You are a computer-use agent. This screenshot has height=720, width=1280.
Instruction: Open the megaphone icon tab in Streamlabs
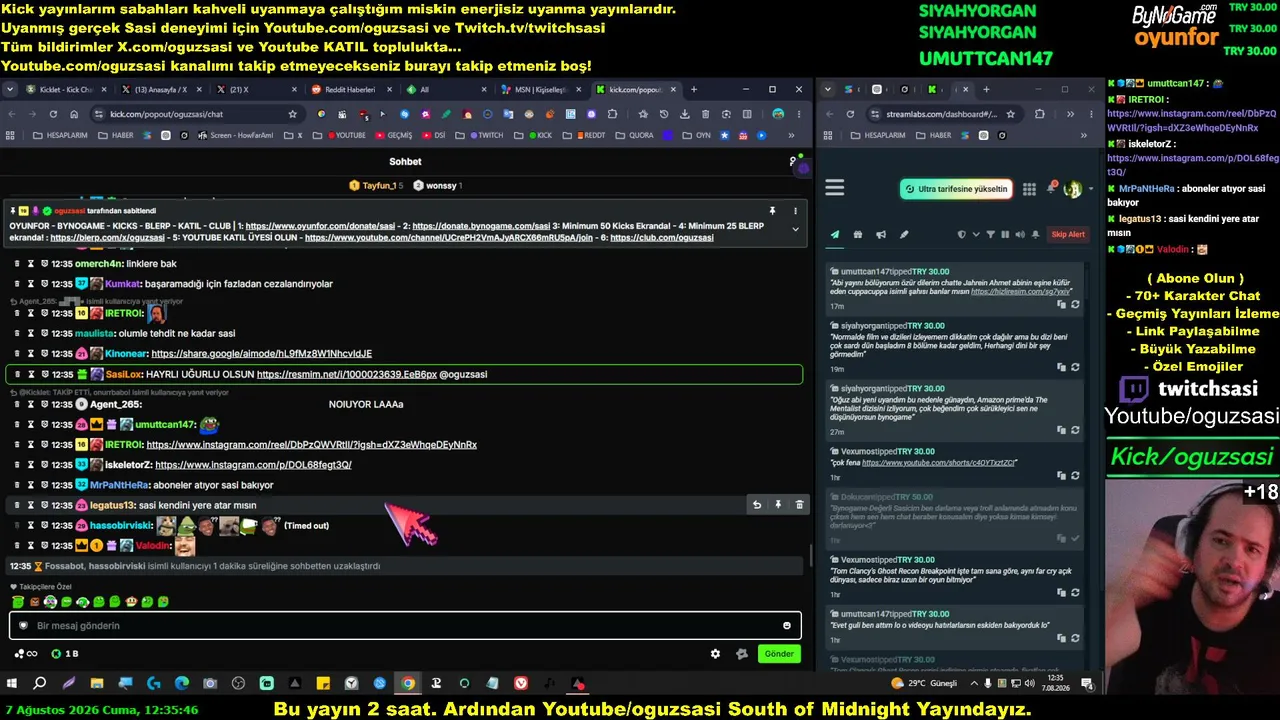[x=881, y=235]
